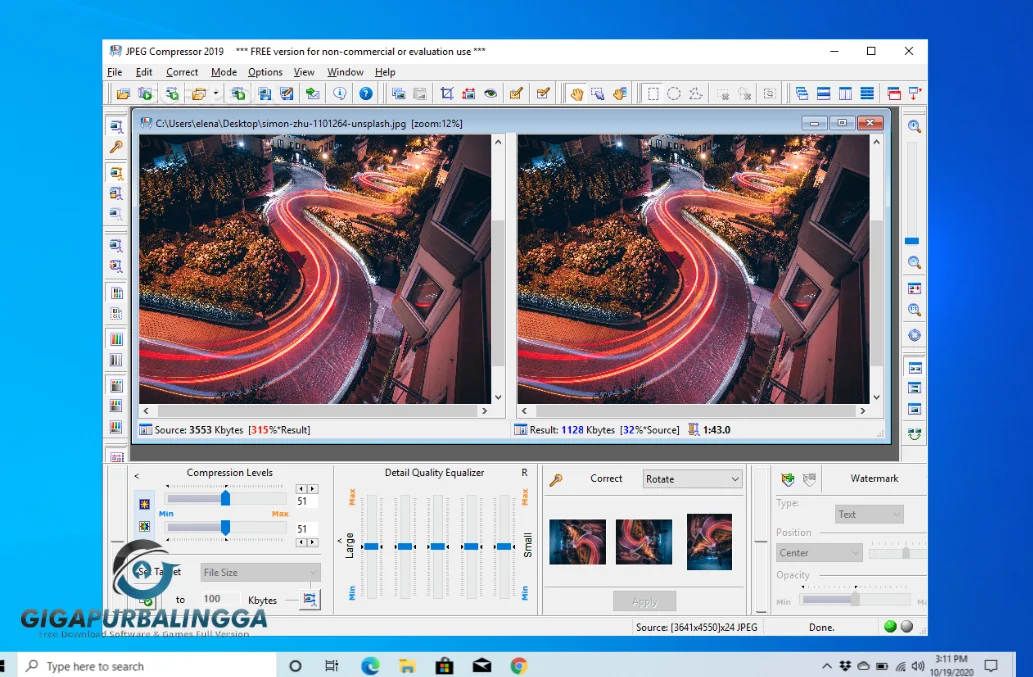Select the rectangular selection tool
Screen dimensions: 1033x677
click(x=653, y=94)
